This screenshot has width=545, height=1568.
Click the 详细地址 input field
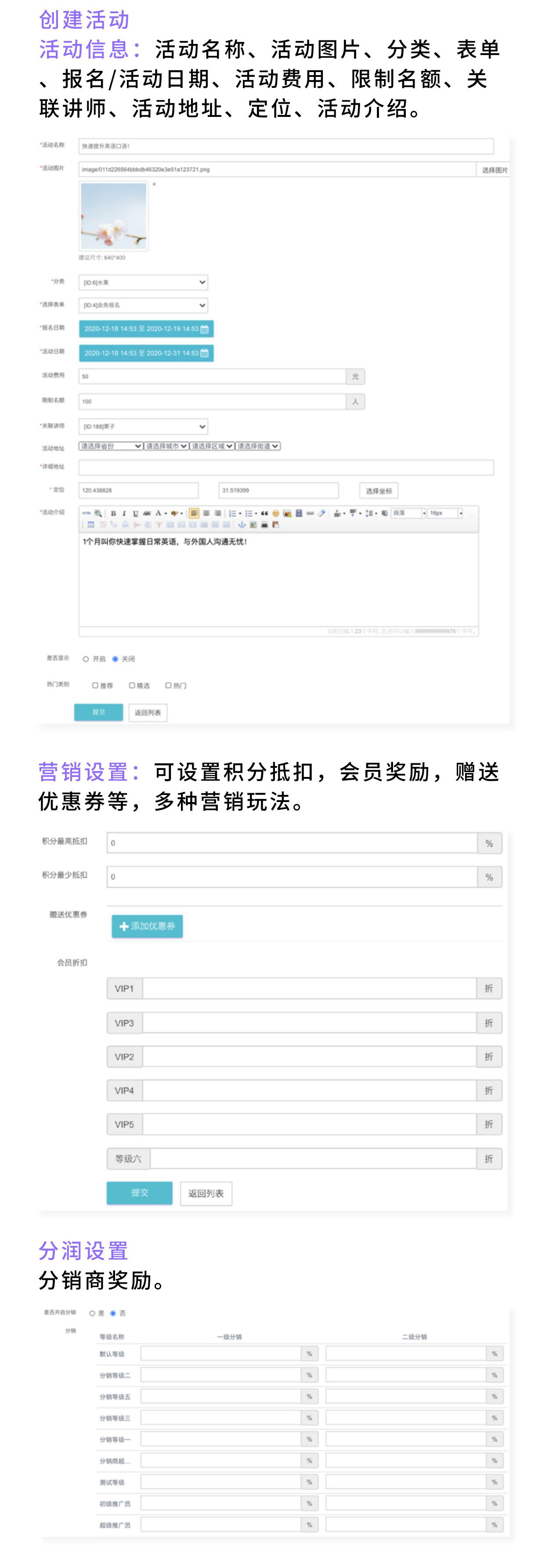286,468
